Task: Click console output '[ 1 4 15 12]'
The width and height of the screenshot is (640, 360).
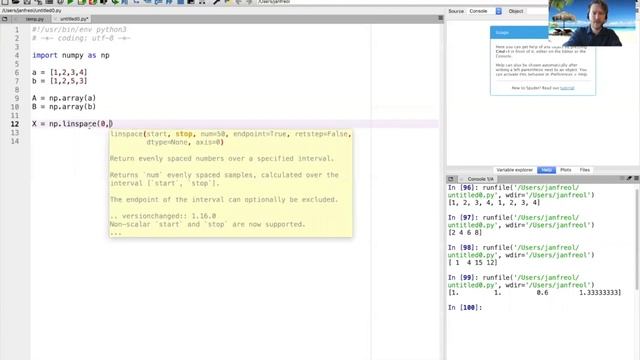Action: click(473, 262)
